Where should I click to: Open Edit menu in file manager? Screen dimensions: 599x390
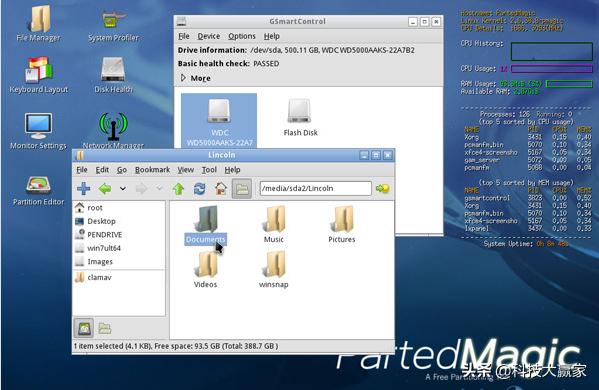click(102, 170)
